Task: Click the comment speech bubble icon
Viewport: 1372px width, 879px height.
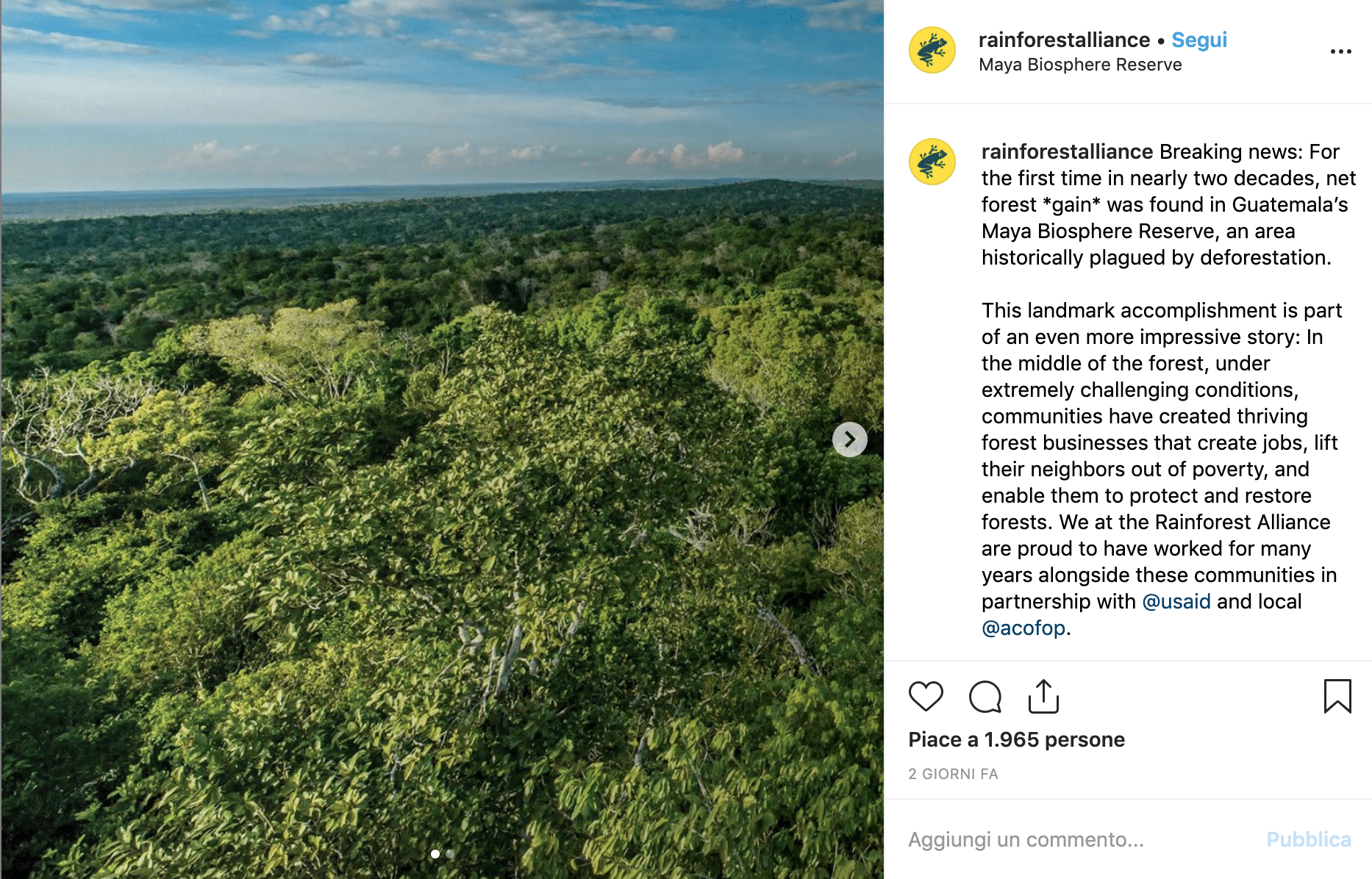Action: tap(985, 696)
